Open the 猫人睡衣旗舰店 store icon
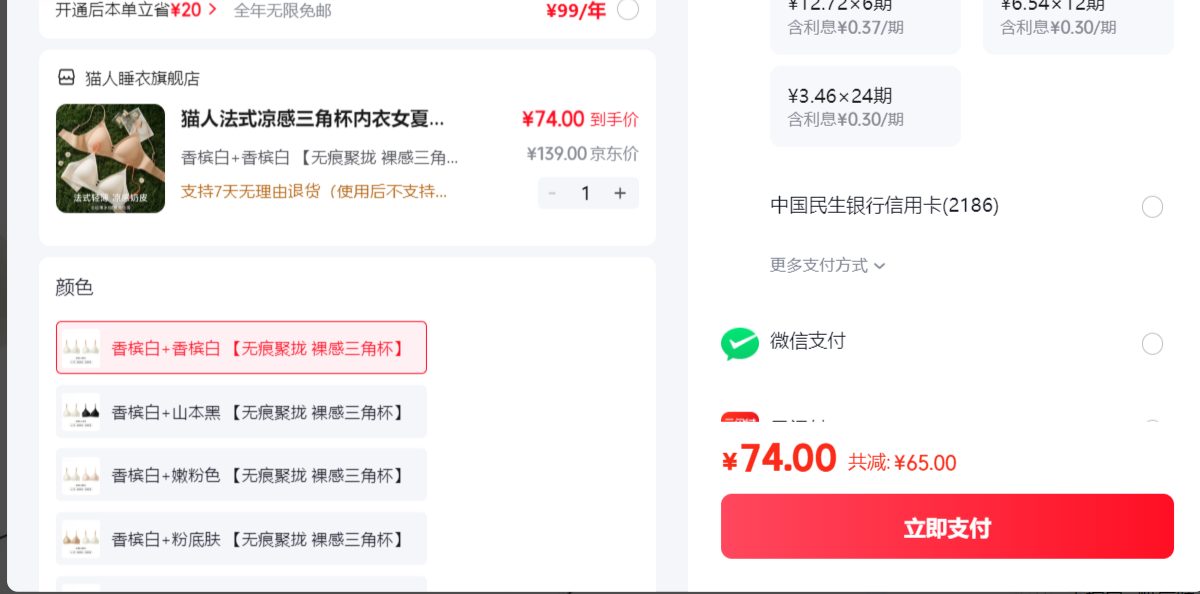 [66, 78]
